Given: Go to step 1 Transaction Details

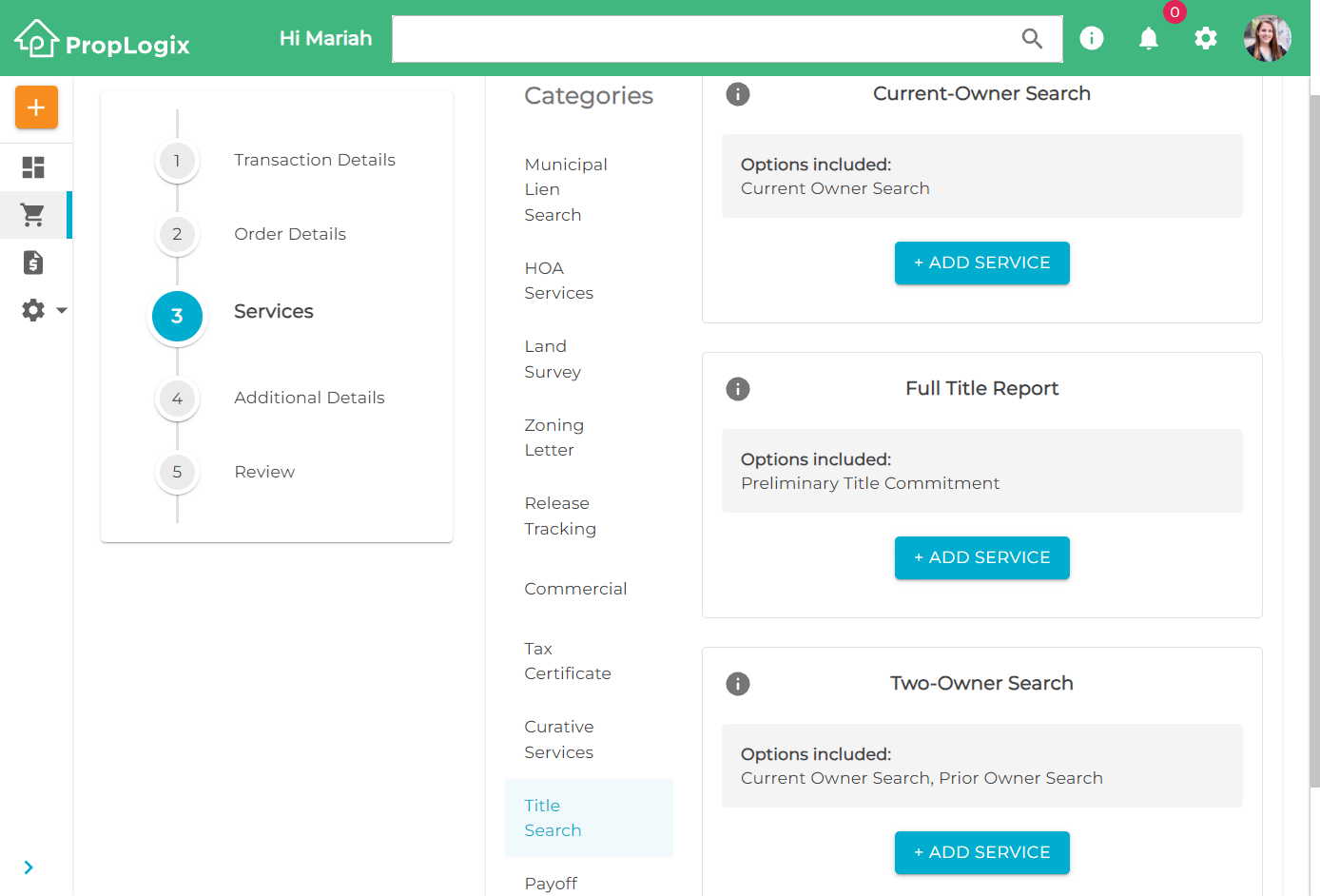Looking at the screenshot, I should pos(276,161).
